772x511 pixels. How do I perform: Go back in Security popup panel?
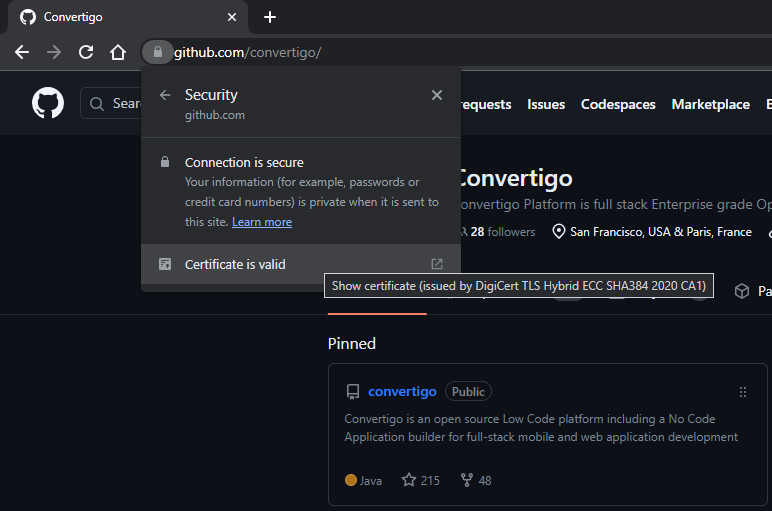[x=165, y=95]
